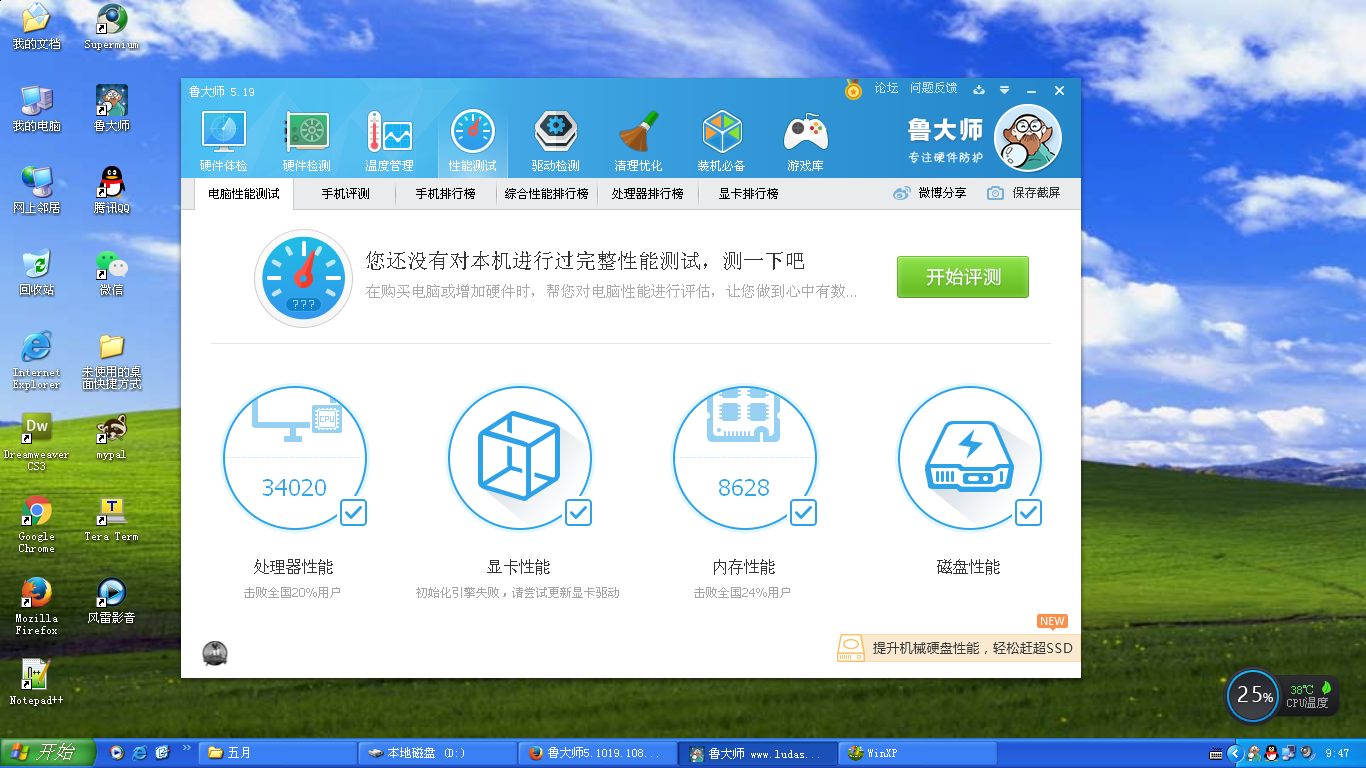Open the 装机必备 essential software section
Screen dimensions: 1366x768
coord(721,141)
